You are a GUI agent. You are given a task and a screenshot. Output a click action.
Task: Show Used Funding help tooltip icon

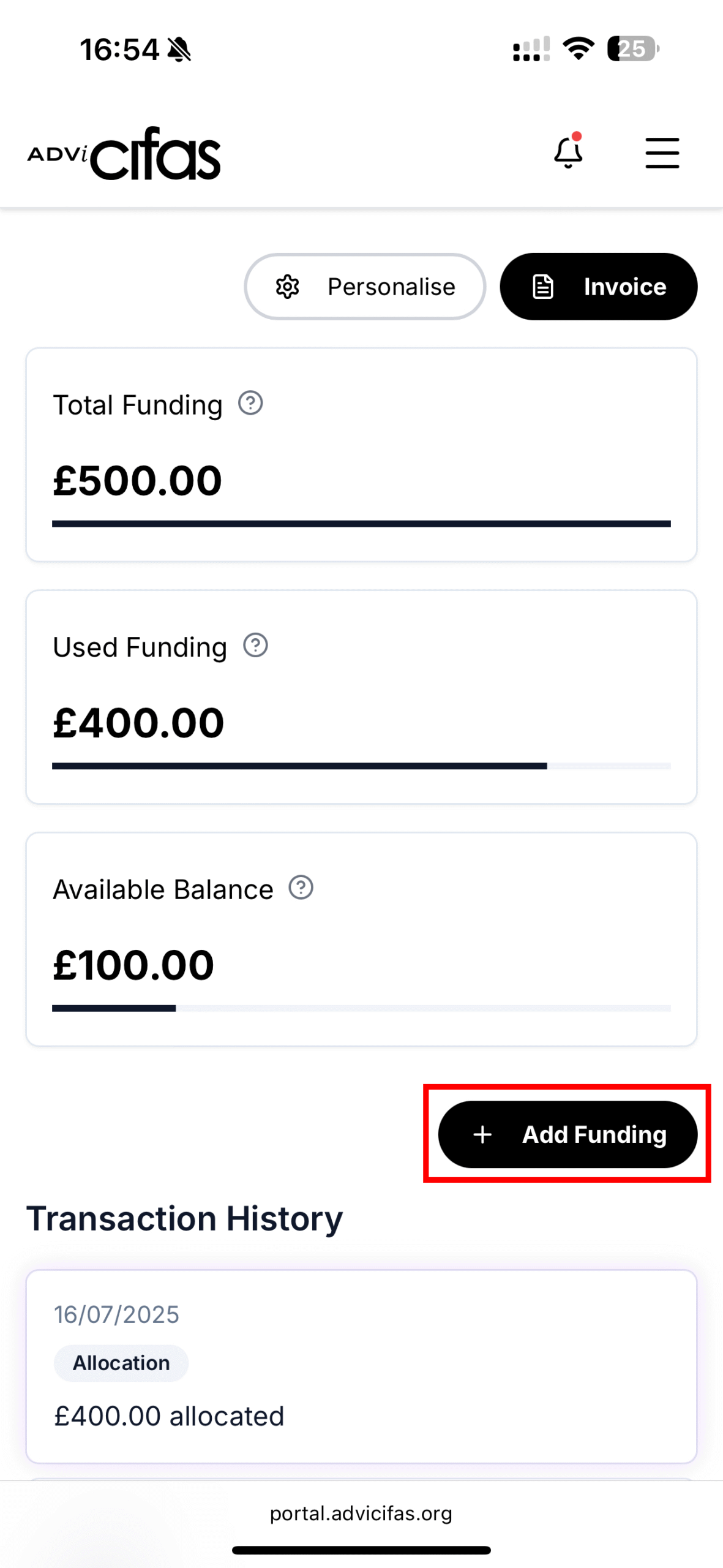(255, 645)
